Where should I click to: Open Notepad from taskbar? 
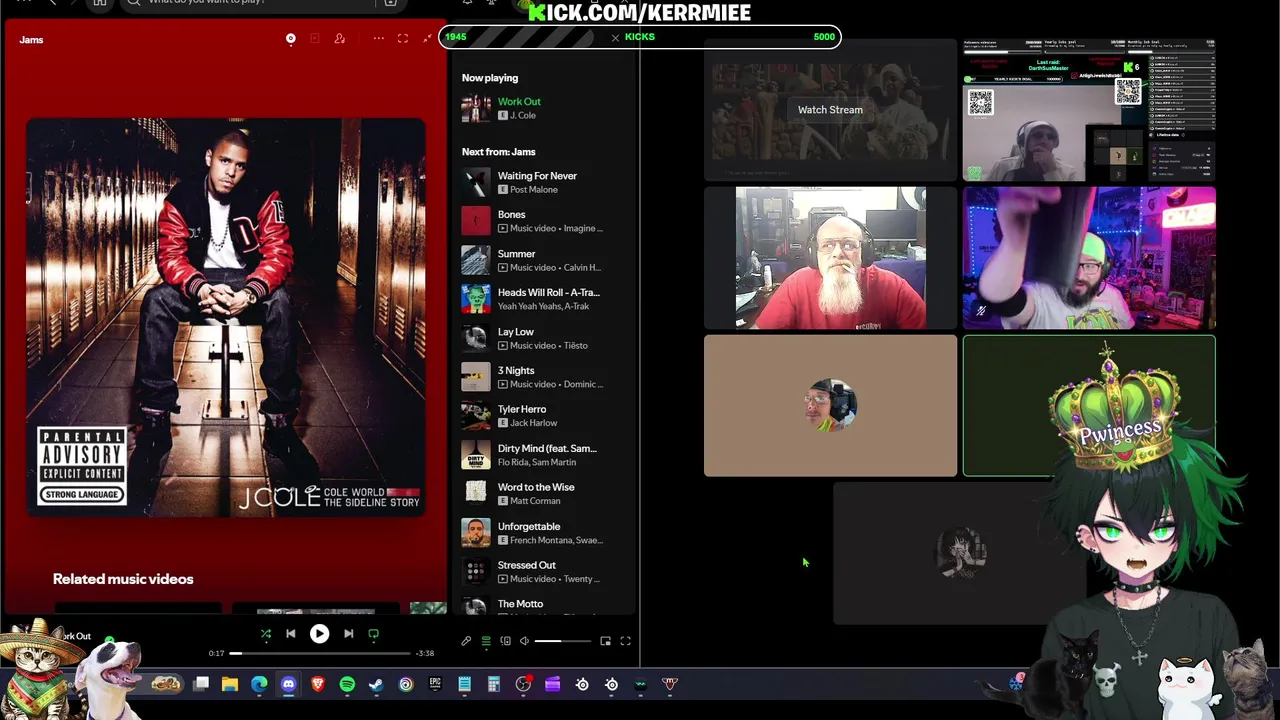tap(464, 684)
